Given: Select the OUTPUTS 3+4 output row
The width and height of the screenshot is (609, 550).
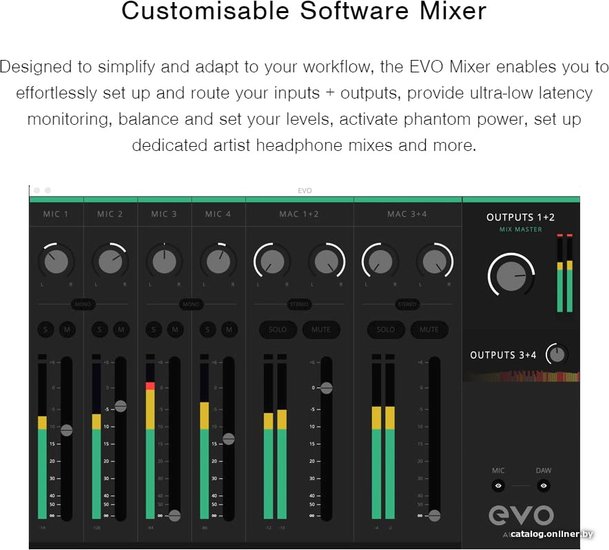Looking at the screenshot, I should (x=521, y=355).
